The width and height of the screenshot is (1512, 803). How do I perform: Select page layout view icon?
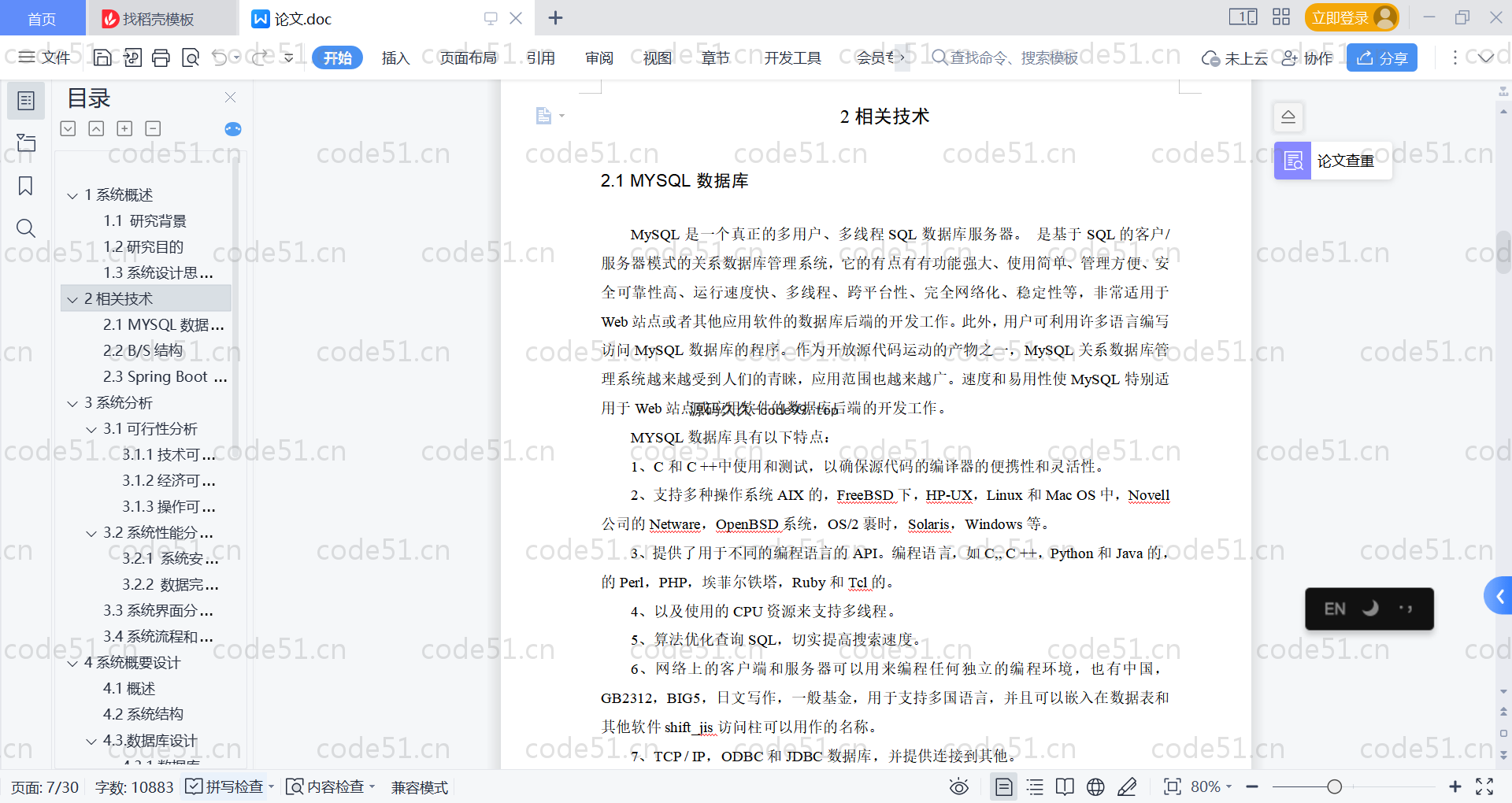1004,786
